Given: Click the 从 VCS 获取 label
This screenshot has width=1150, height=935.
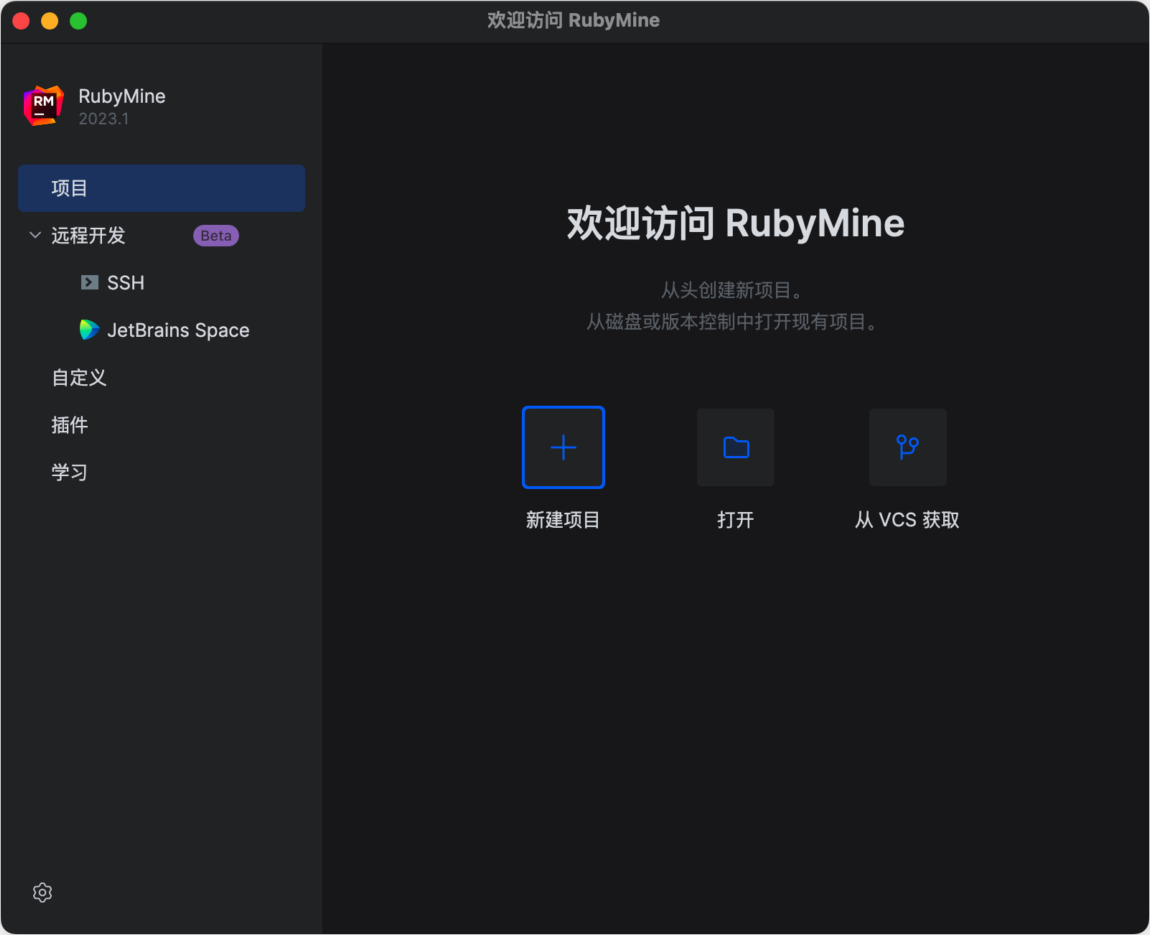Looking at the screenshot, I should point(907,520).
